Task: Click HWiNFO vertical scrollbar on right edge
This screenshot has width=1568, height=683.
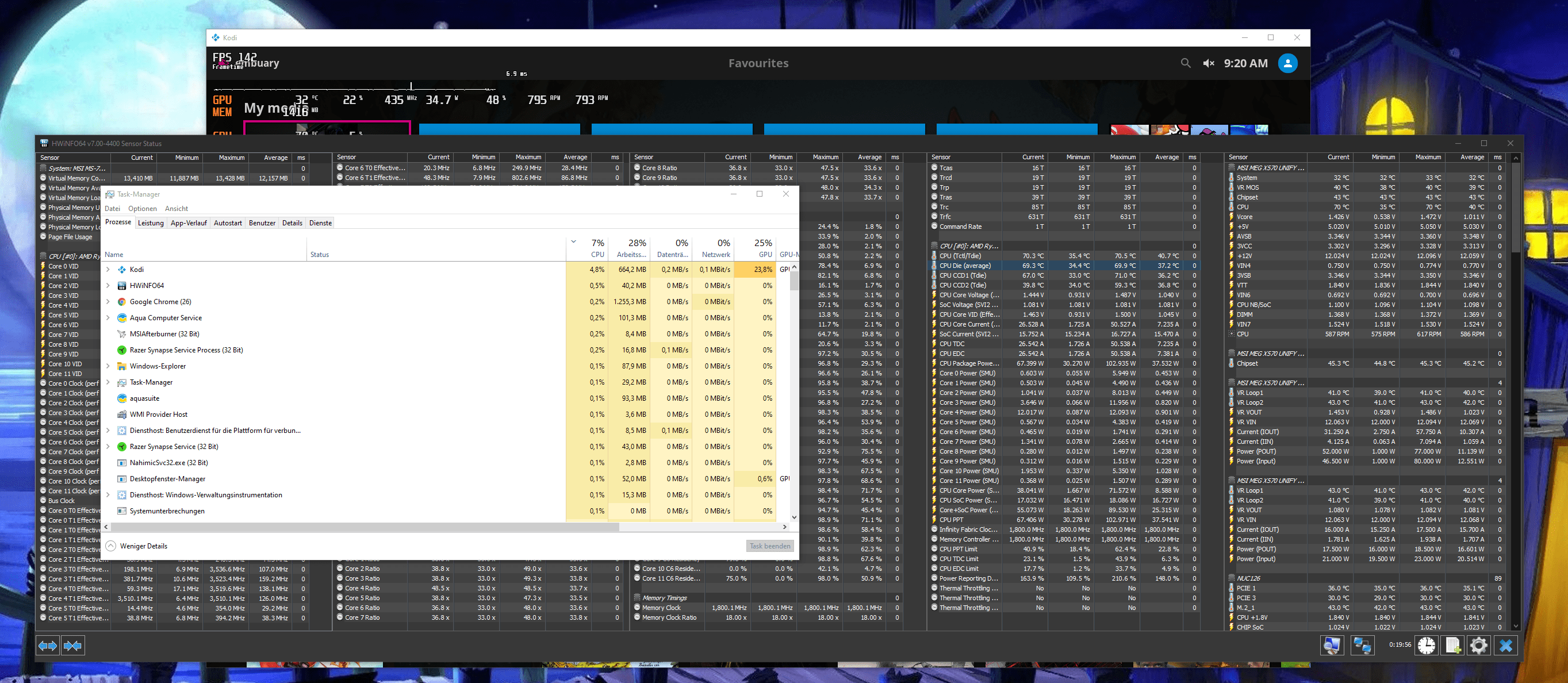Action: pyautogui.click(x=1516, y=207)
